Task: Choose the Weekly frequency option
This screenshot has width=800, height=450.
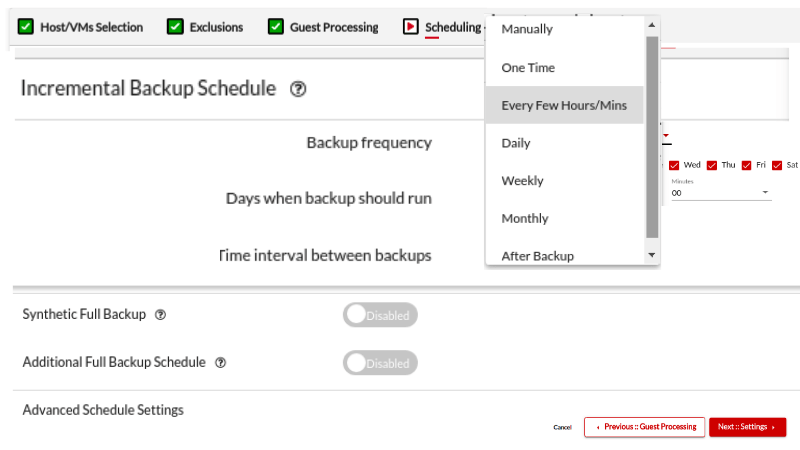Action: [x=522, y=181]
